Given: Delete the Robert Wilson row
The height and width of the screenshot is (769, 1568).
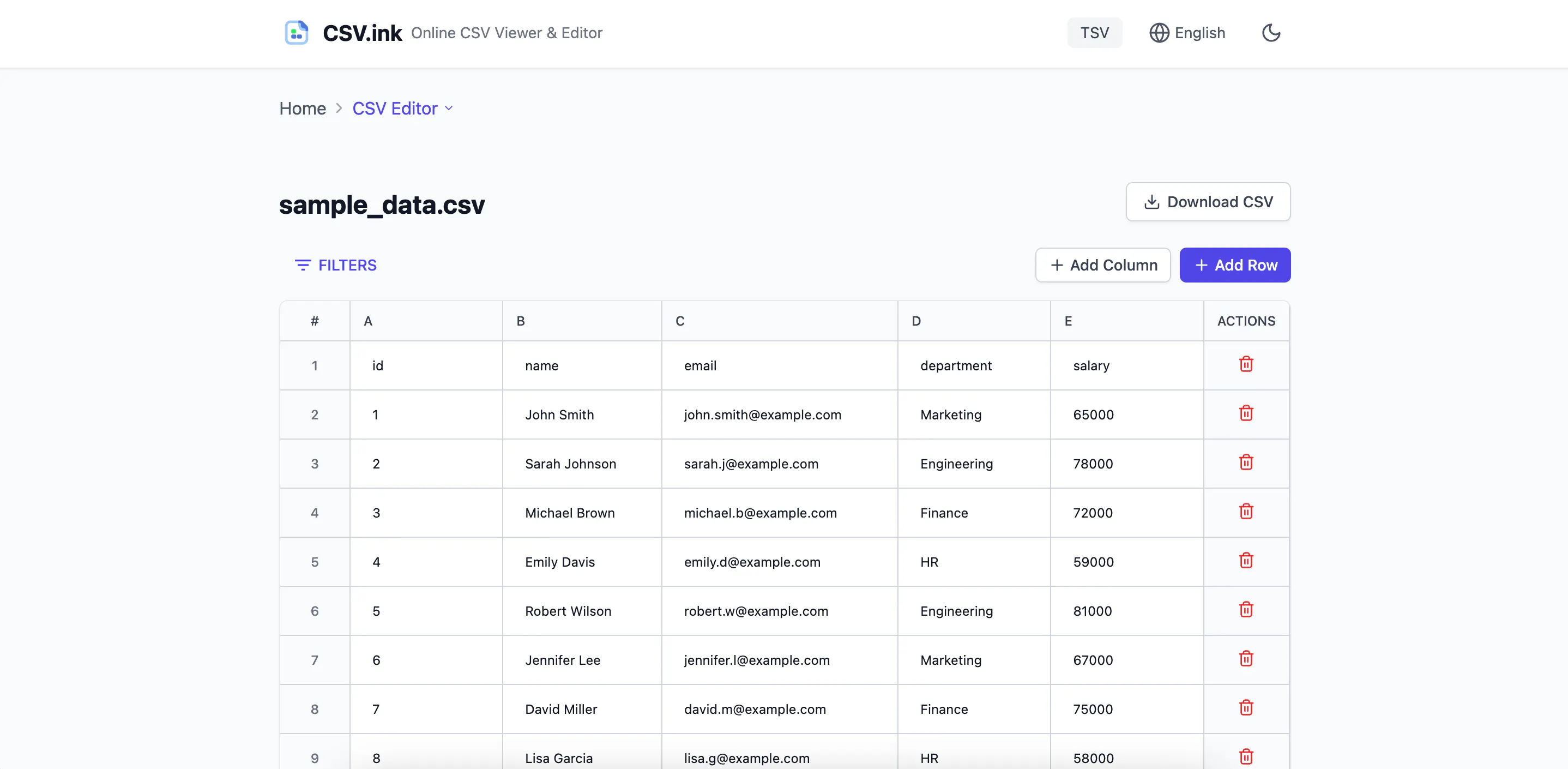Looking at the screenshot, I should (1246, 610).
